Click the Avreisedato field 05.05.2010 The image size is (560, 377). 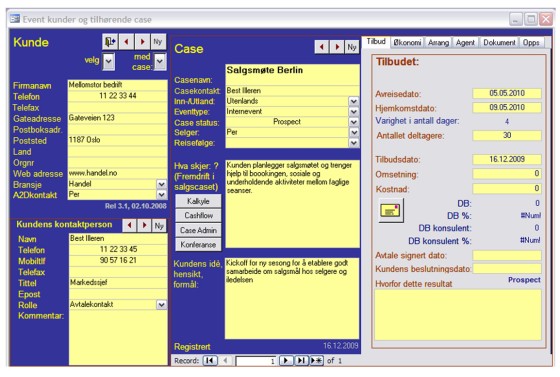pyautogui.click(x=507, y=94)
